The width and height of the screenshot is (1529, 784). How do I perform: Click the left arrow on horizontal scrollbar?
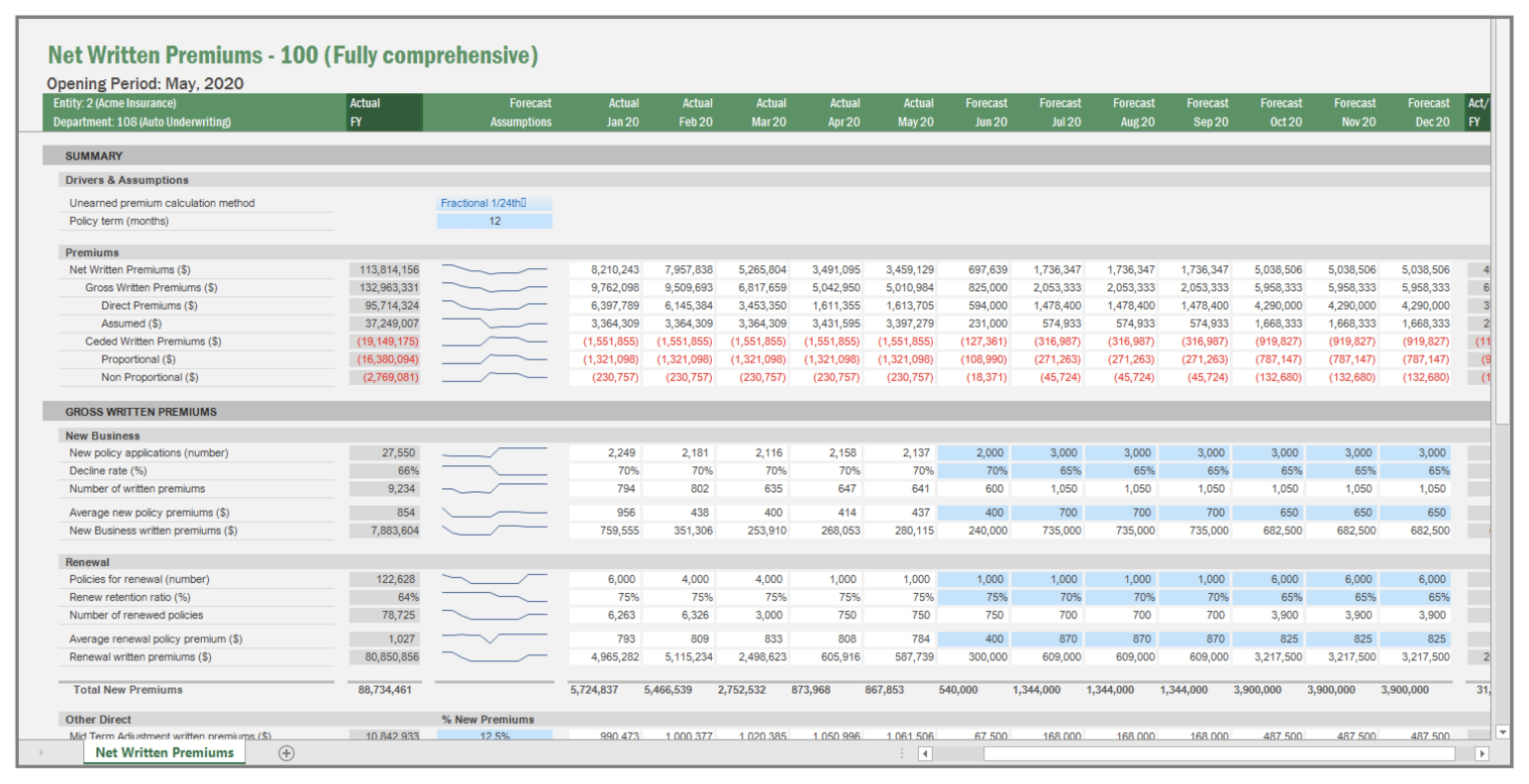[923, 754]
